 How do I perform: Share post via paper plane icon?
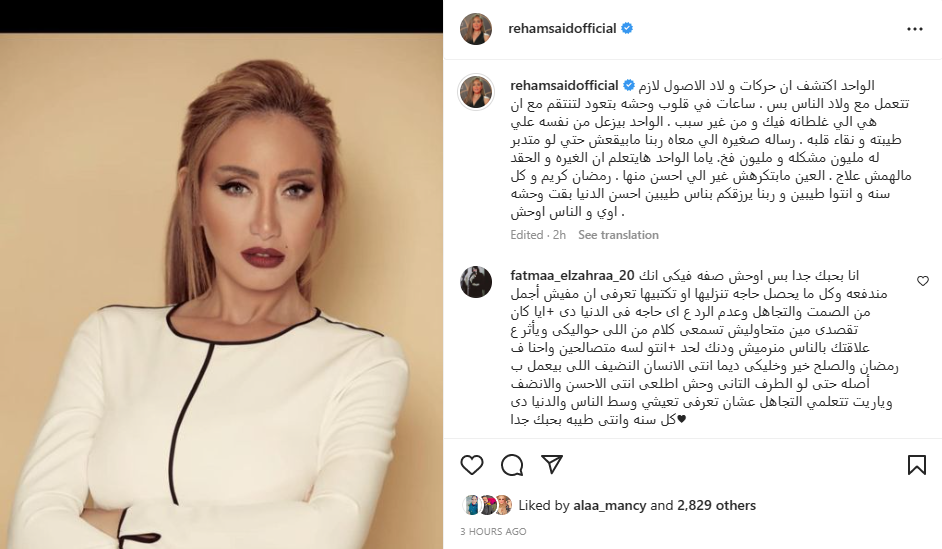pos(552,464)
